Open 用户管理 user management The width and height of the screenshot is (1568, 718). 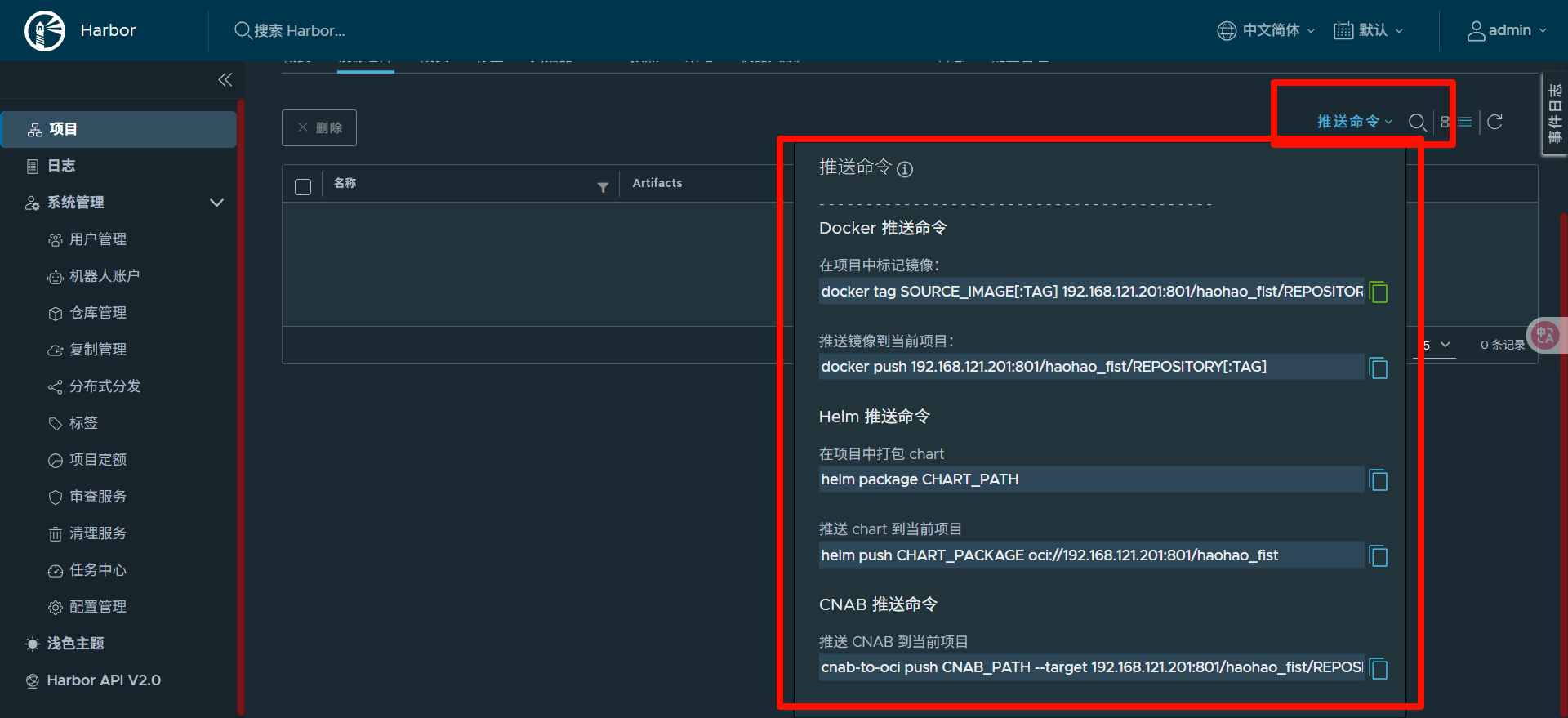98,239
